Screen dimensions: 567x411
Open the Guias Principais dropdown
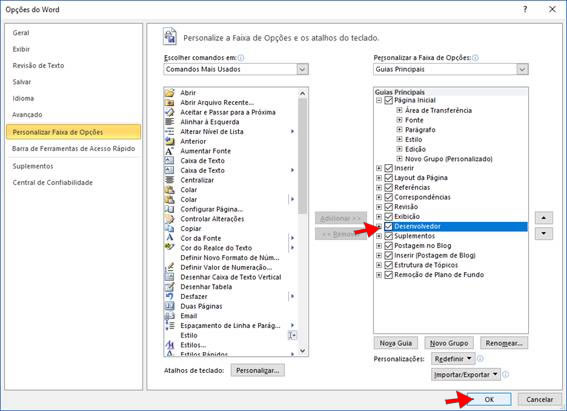(522, 69)
